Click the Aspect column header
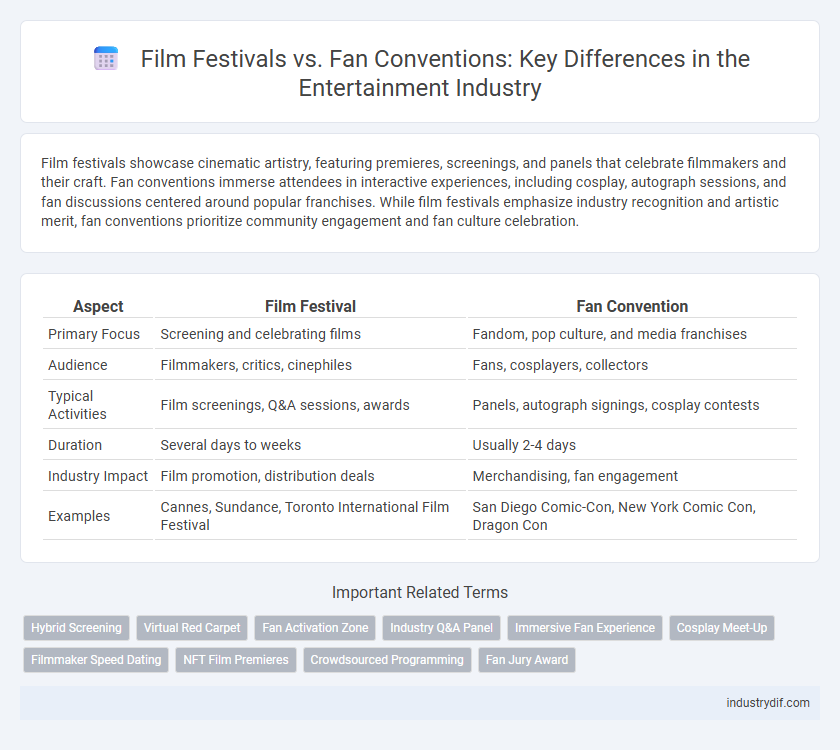The height and width of the screenshot is (750, 840). (98, 306)
